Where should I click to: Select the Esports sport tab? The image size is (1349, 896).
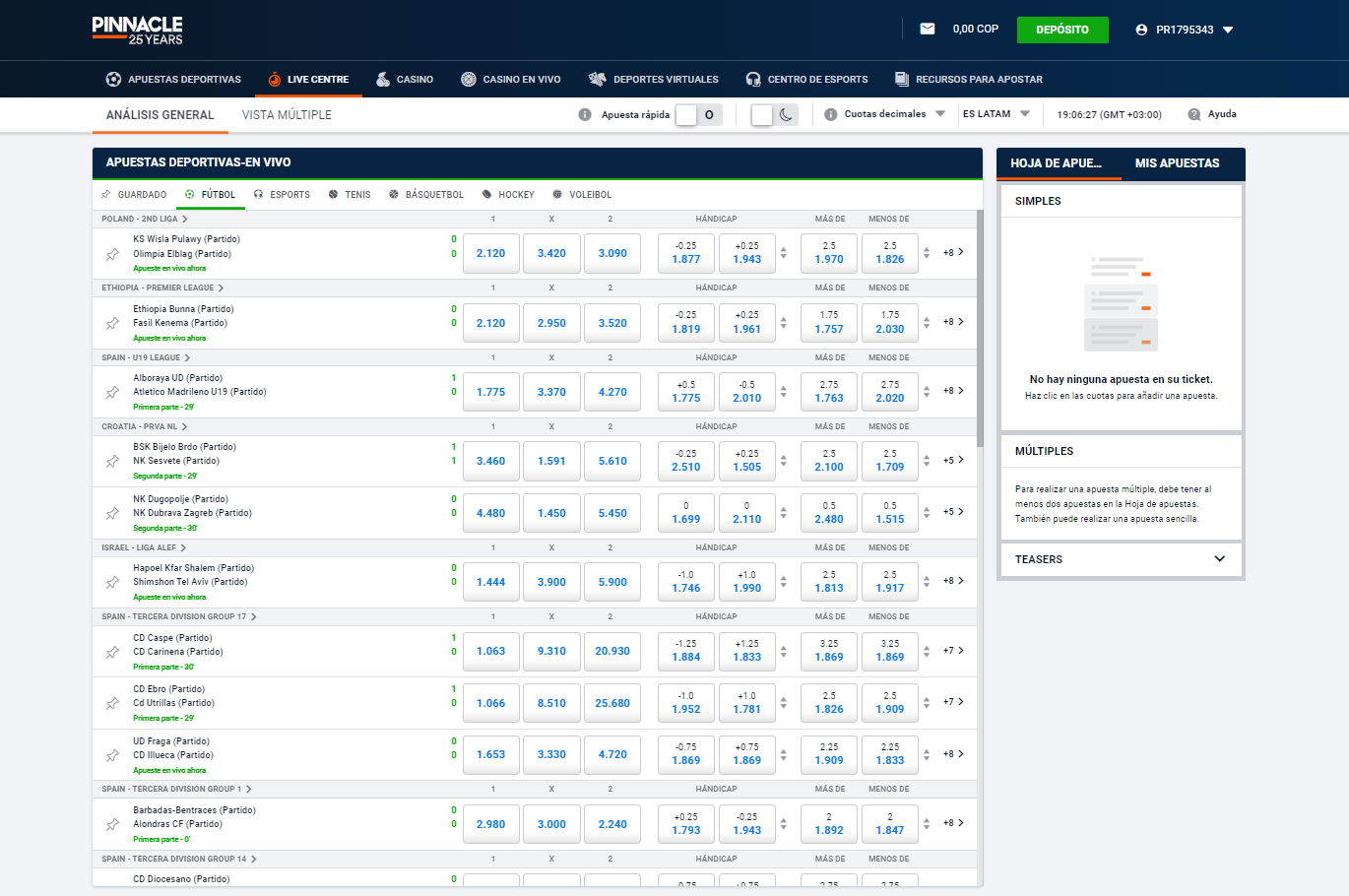(x=282, y=195)
